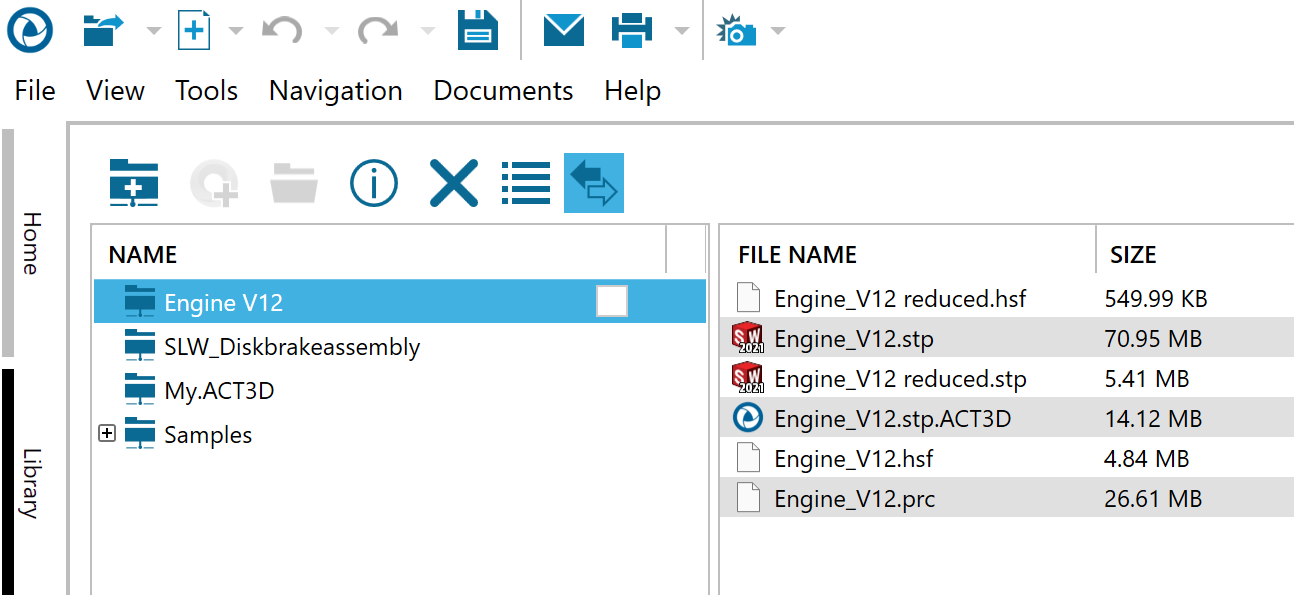Expand the Samples tree node
This screenshot has height=595, width=1294.
tap(107, 434)
